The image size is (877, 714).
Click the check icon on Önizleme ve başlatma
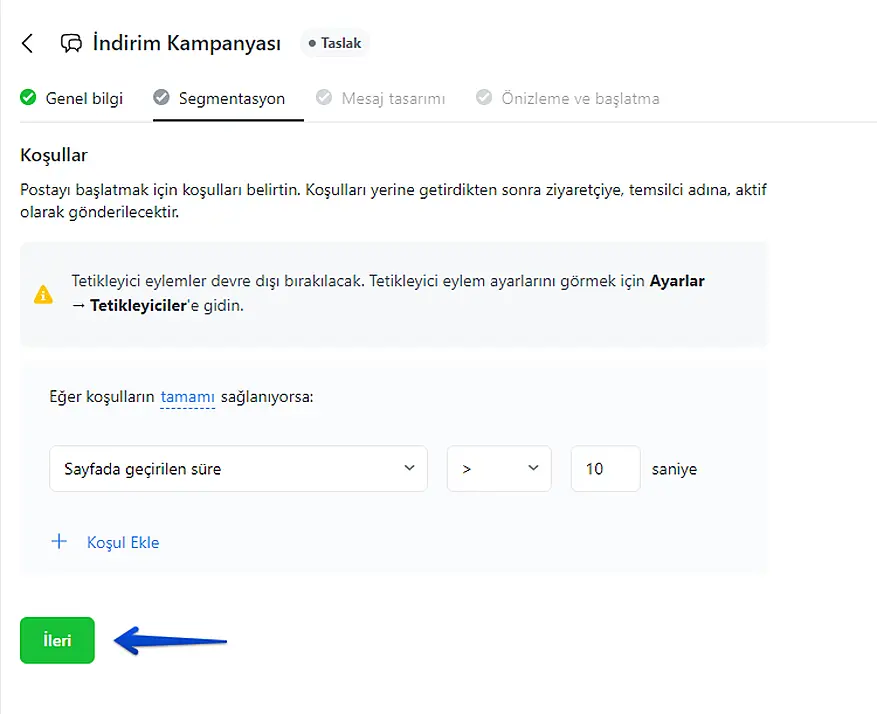pos(484,98)
